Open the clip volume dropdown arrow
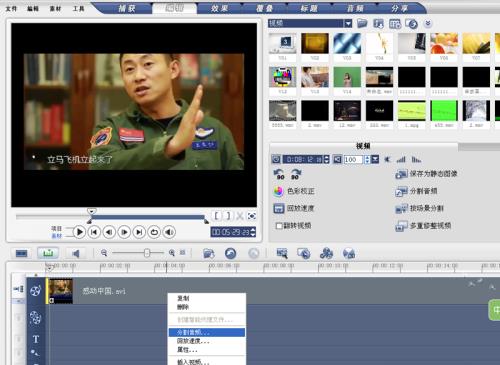Image resolution: width=500 pixels, height=365 pixels. point(375,160)
